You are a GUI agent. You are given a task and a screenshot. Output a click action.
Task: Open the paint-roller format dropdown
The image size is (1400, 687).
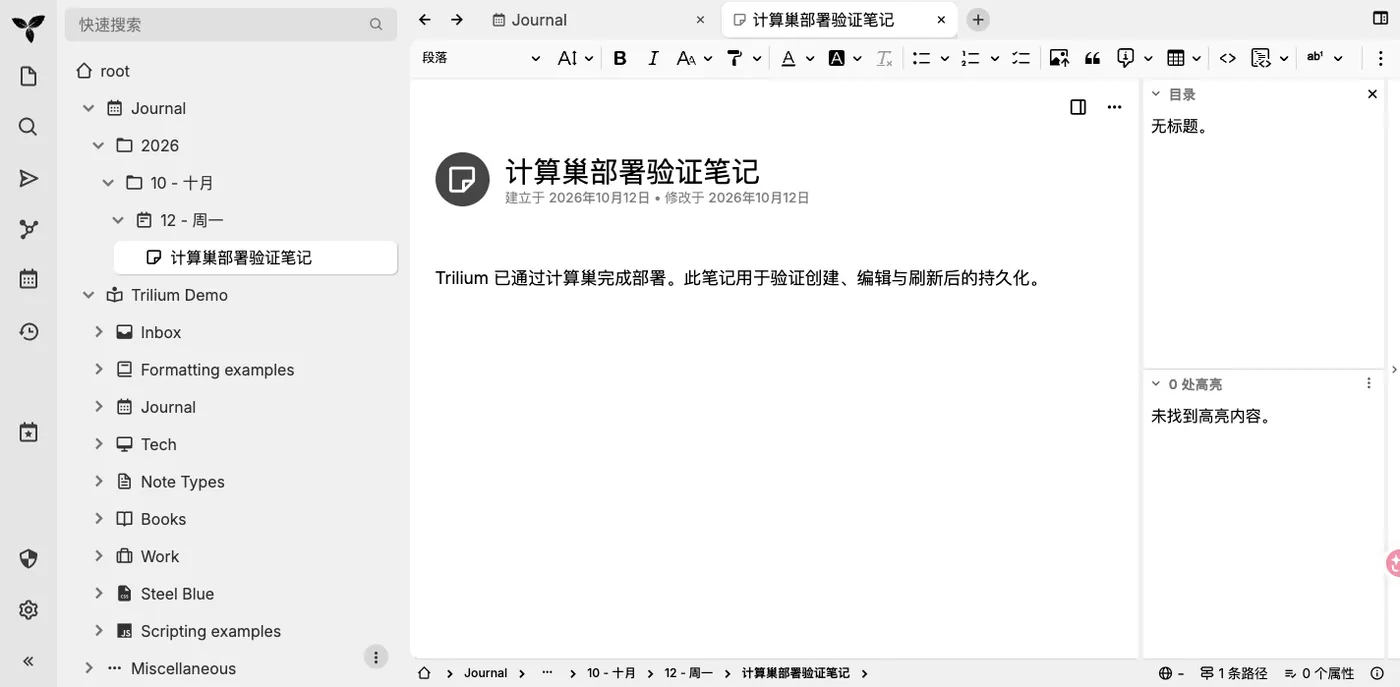pos(744,58)
